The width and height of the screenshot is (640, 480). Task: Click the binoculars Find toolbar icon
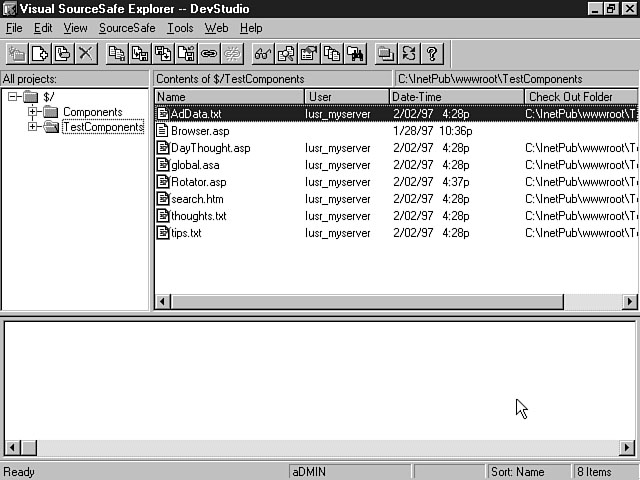click(356, 54)
